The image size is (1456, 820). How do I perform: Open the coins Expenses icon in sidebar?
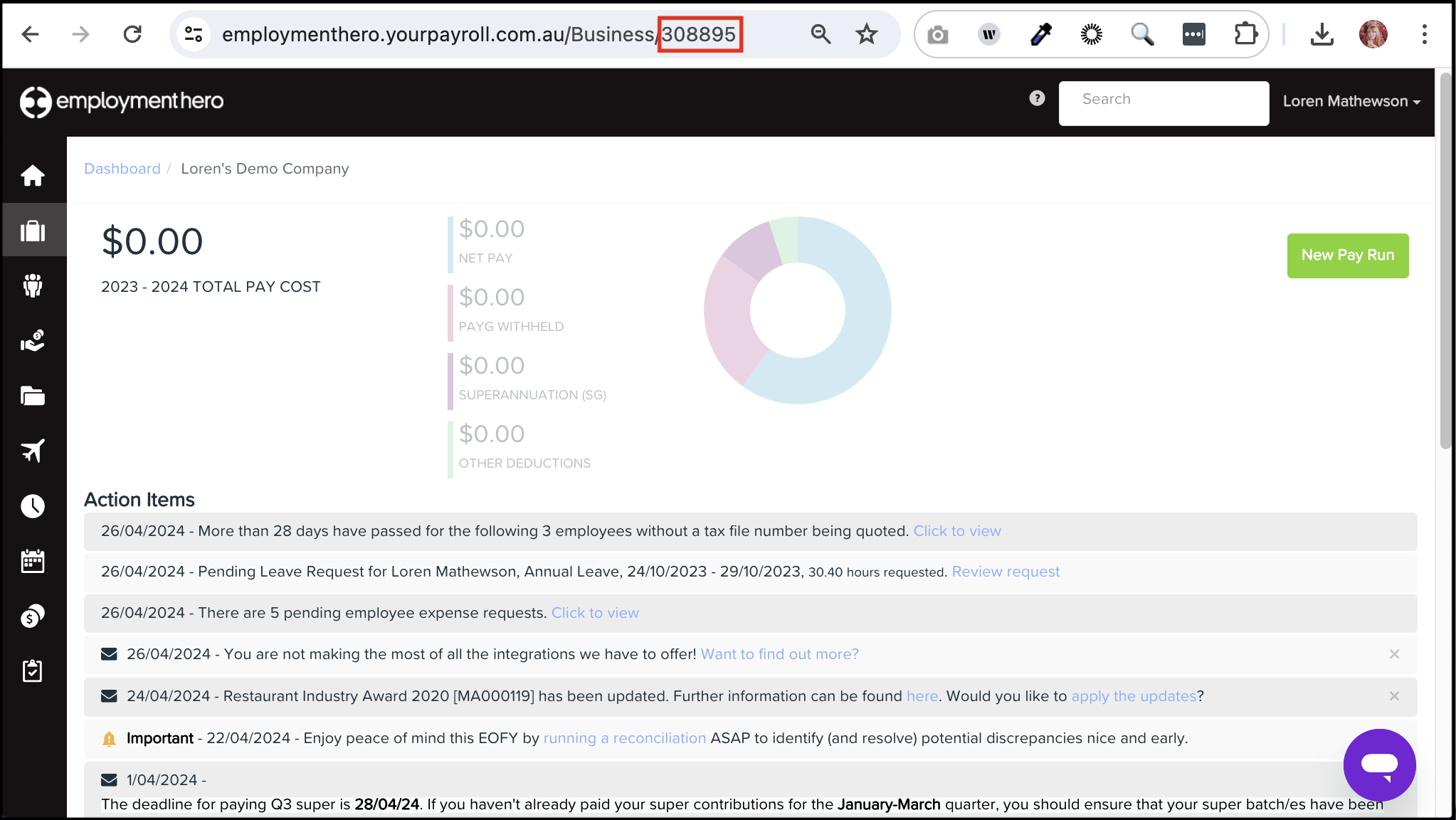[x=33, y=616]
